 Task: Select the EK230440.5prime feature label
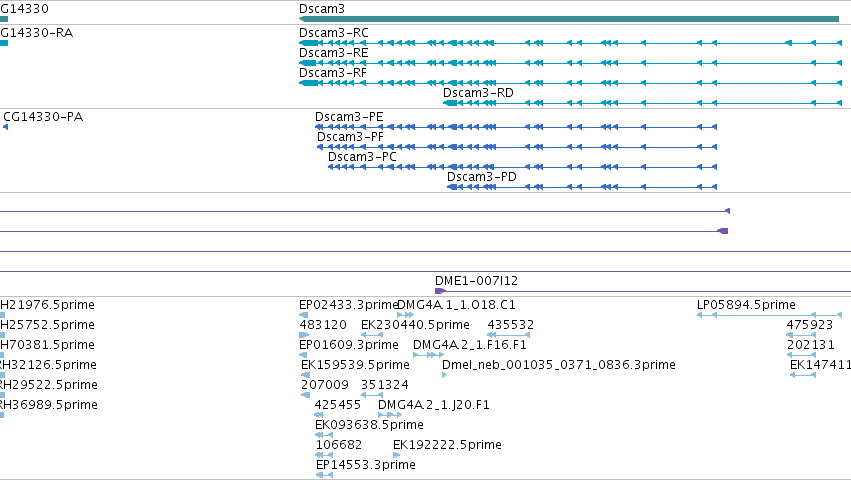tap(415, 325)
